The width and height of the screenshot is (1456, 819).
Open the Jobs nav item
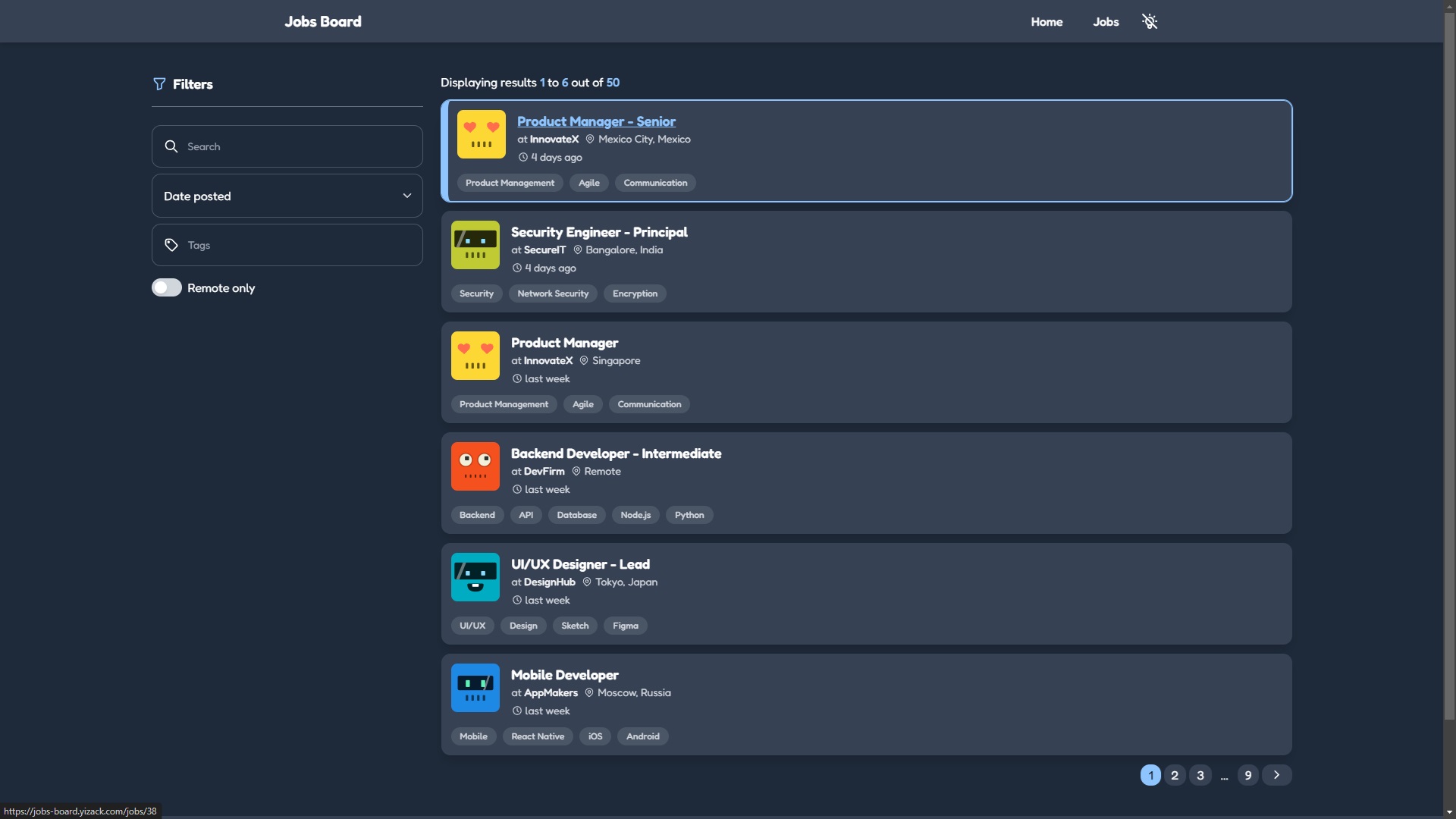(1106, 22)
